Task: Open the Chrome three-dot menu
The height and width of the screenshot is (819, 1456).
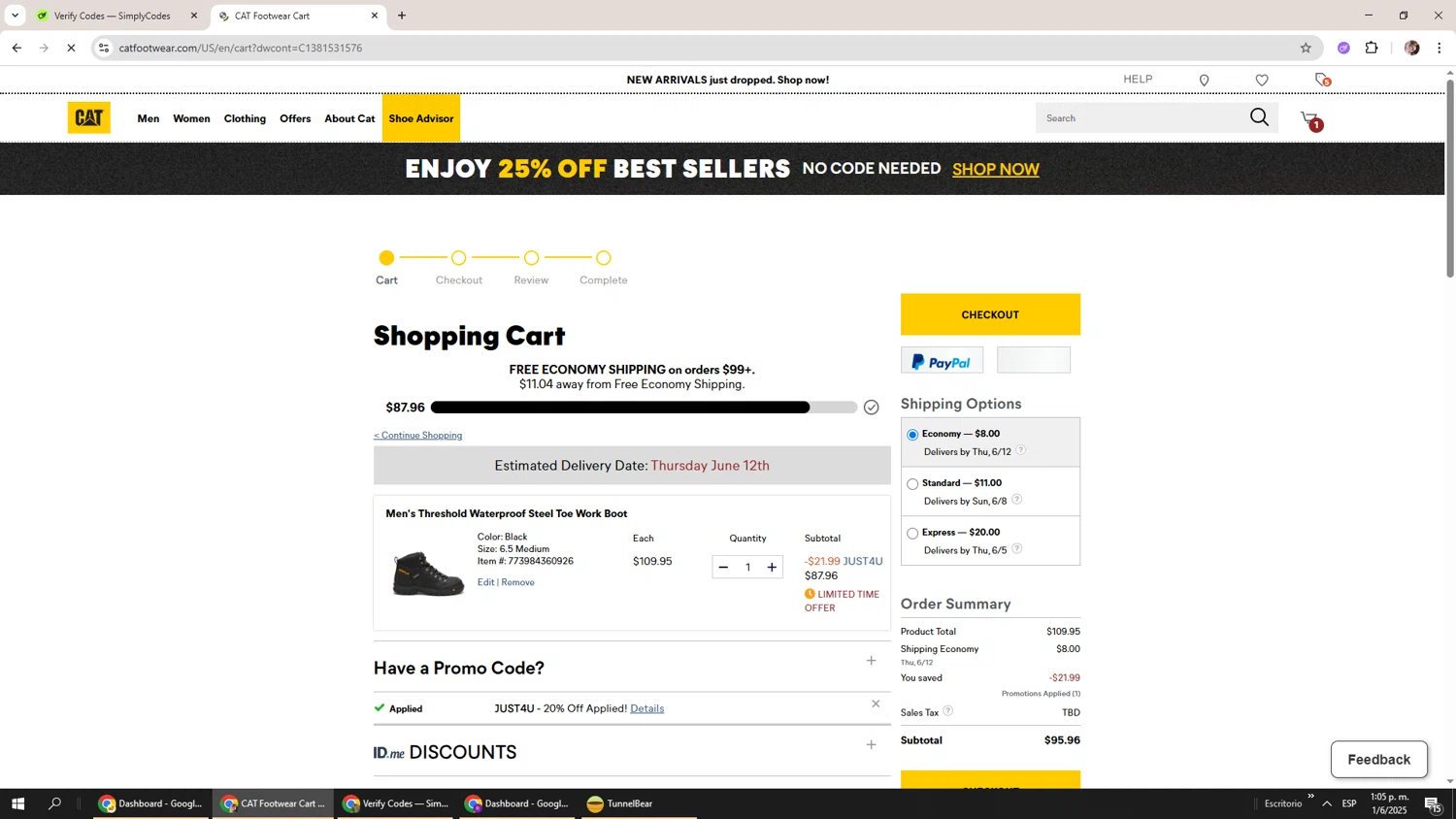Action: pos(1439,48)
